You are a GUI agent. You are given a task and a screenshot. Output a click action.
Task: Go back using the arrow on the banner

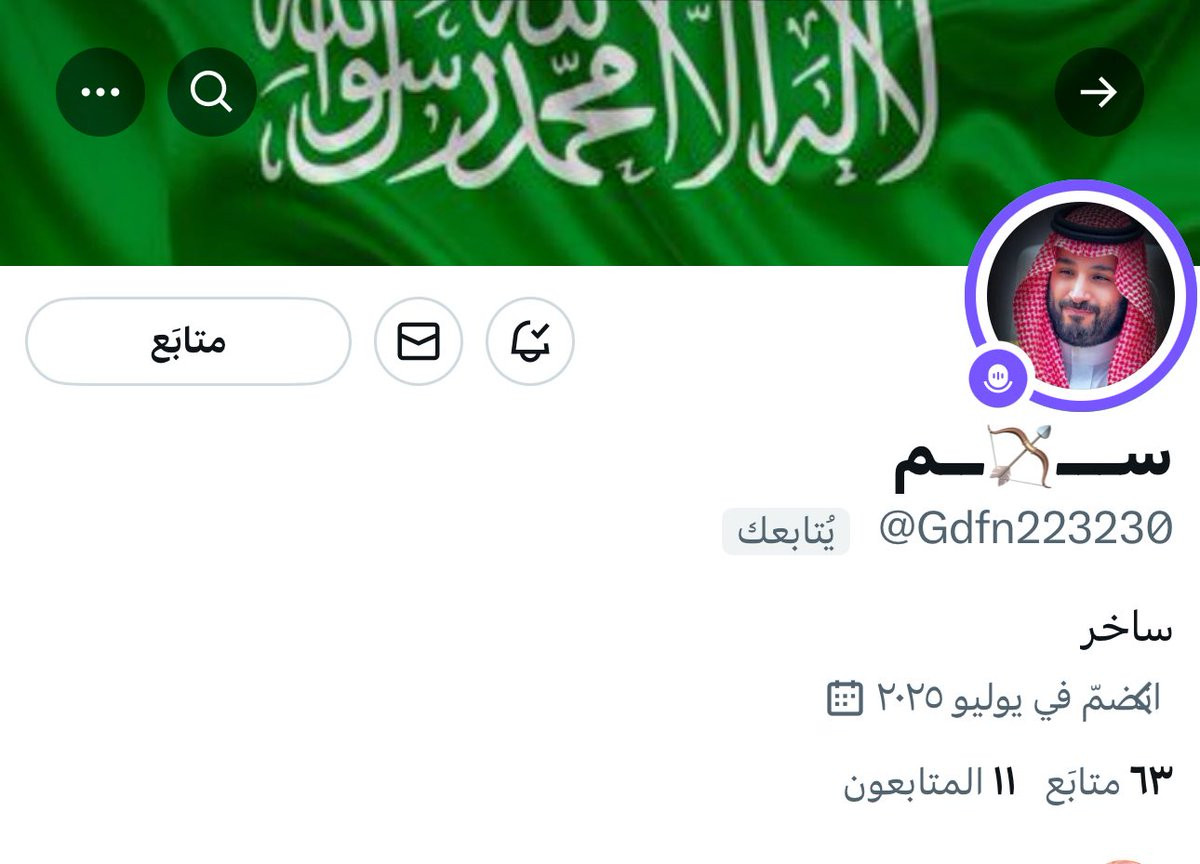[1099, 92]
